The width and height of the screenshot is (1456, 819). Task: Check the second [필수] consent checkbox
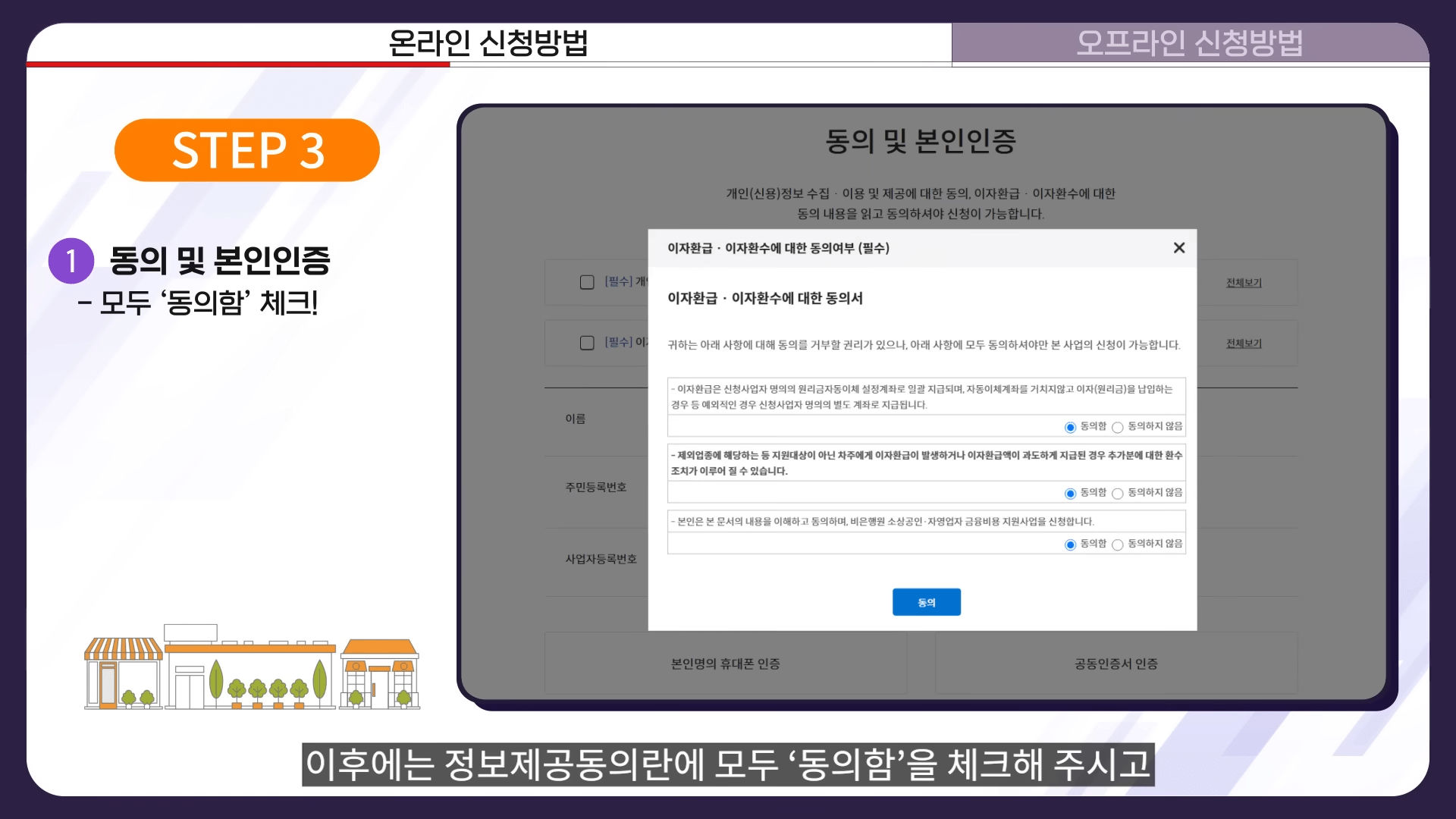point(587,343)
